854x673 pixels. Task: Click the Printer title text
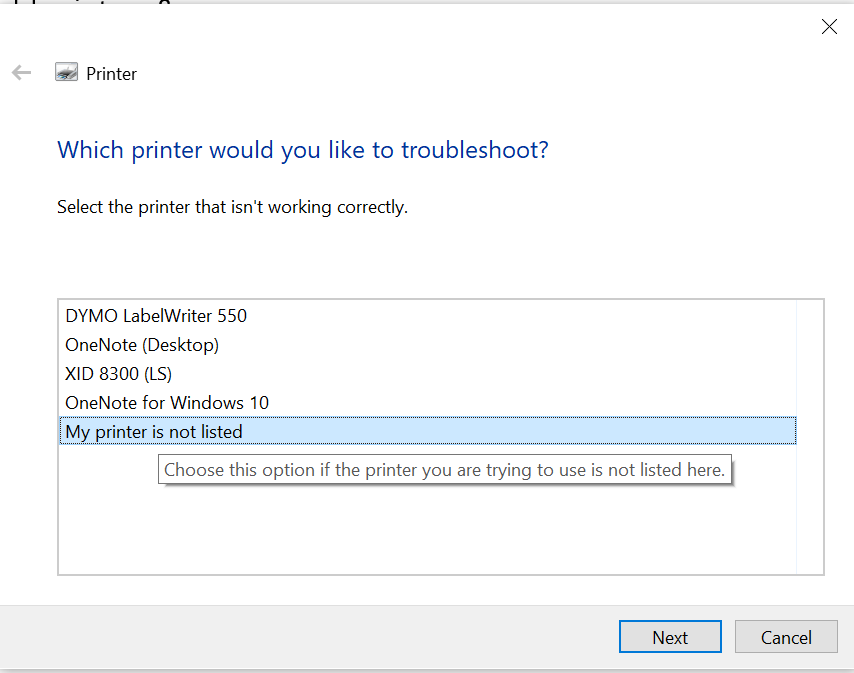pyautogui.click(x=112, y=74)
